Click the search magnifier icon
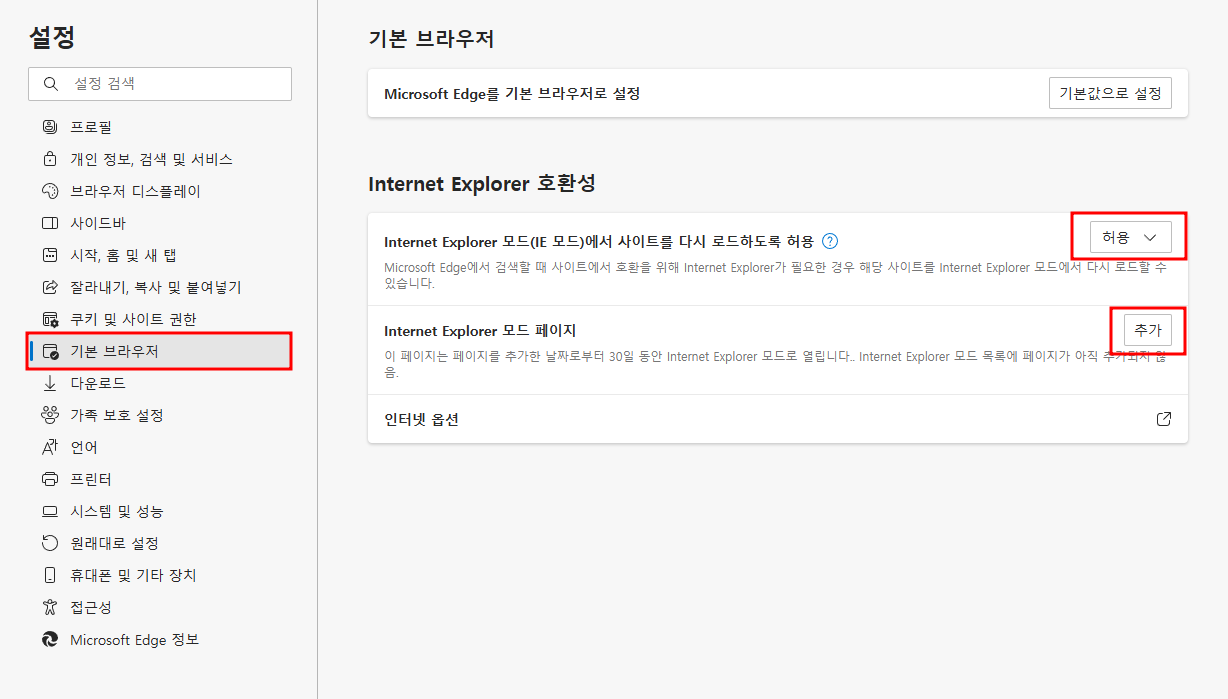The image size is (1228, 699). 50,84
